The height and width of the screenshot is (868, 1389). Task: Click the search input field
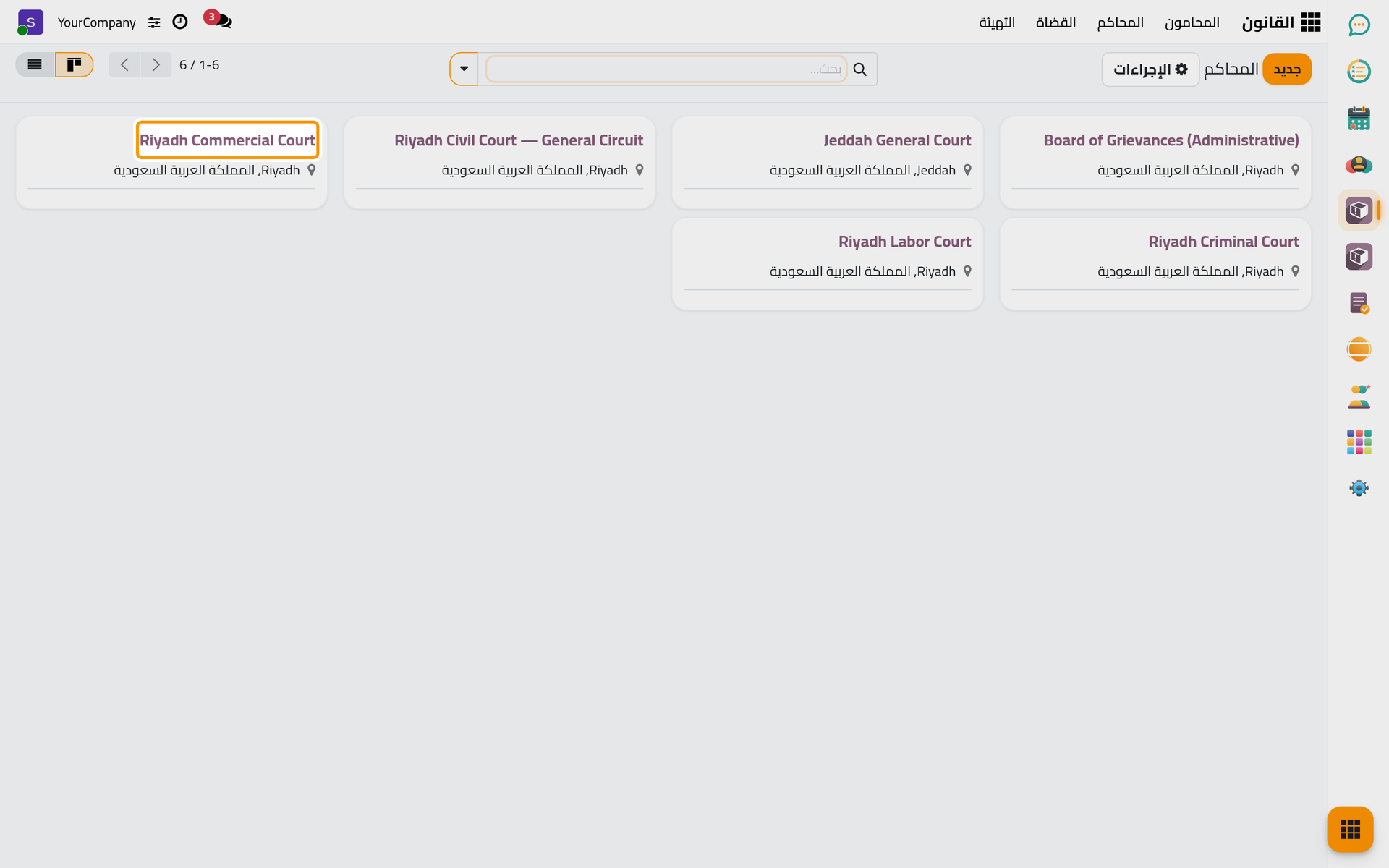coord(666,69)
